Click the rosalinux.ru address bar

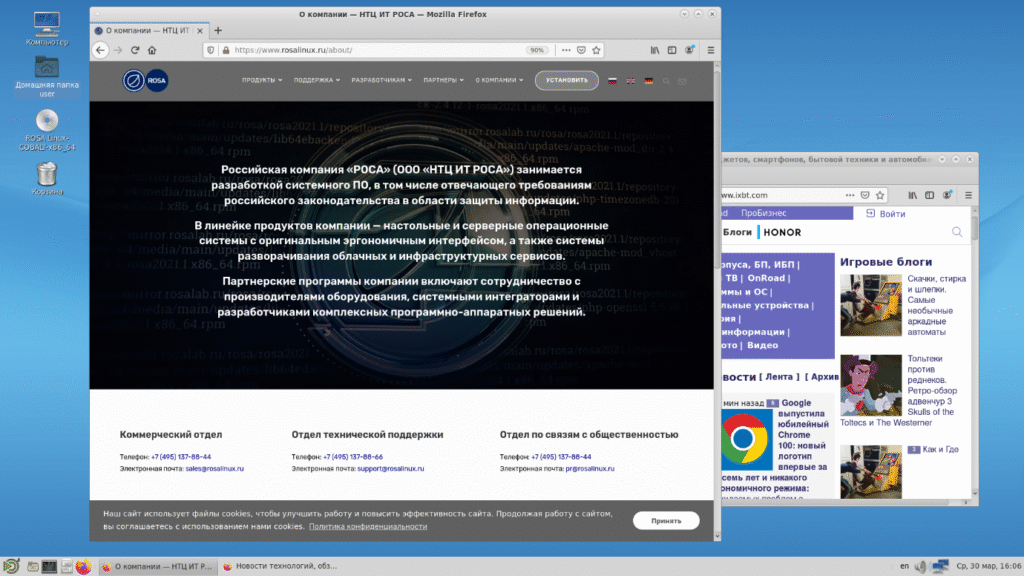[x=370, y=50]
